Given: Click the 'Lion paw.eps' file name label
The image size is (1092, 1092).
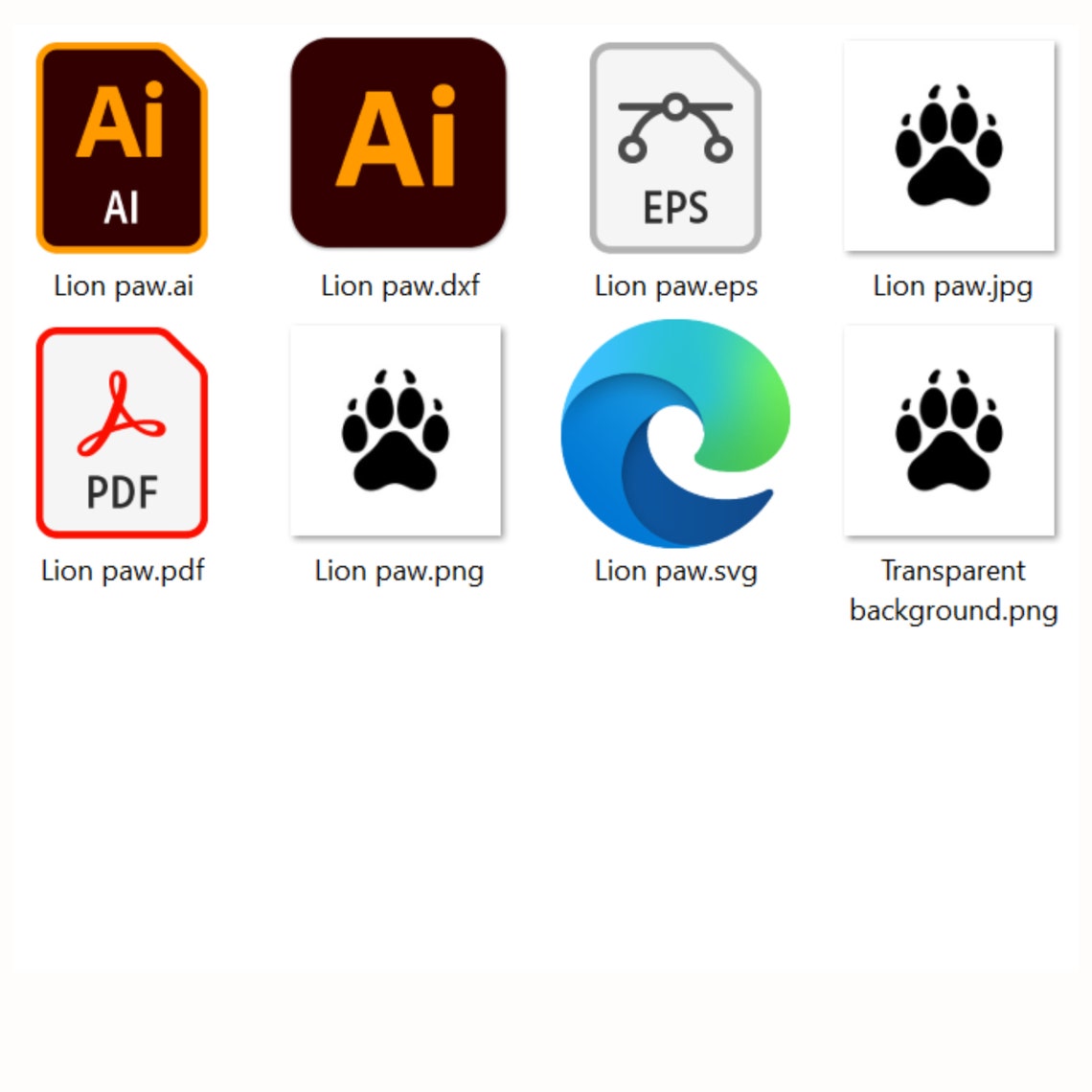Looking at the screenshot, I should [675, 286].
